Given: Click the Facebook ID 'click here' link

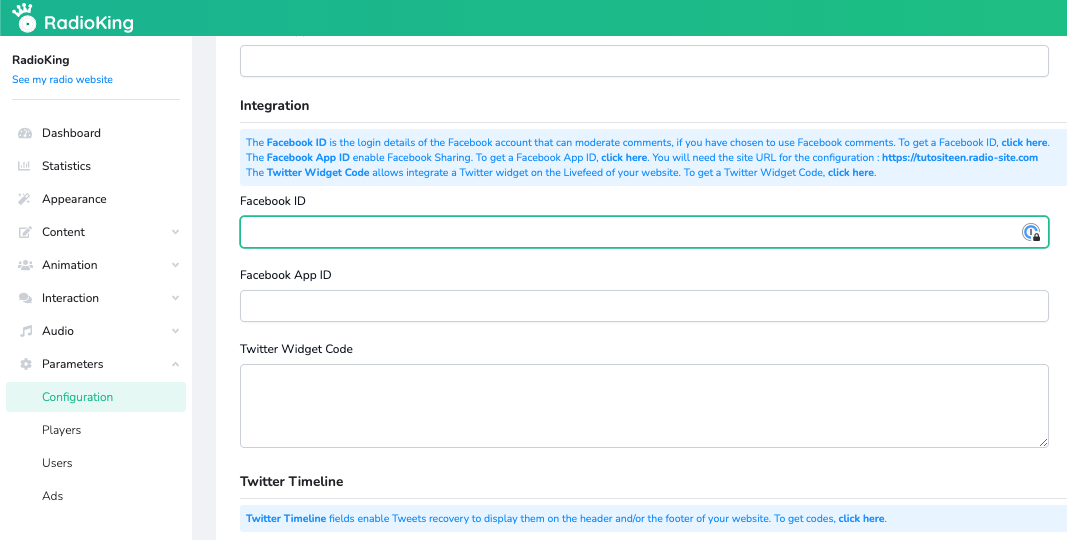Looking at the screenshot, I should click(1024, 143).
